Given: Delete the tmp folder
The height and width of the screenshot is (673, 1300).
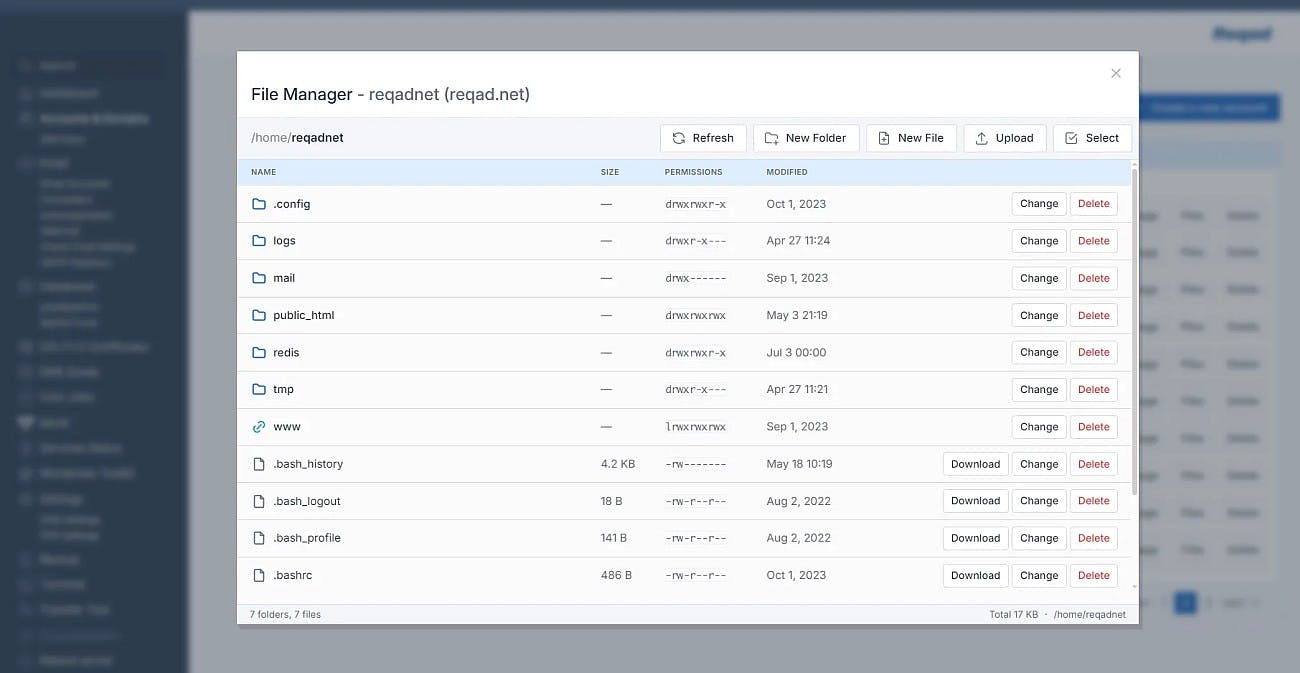Looking at the screenshot, I should (x=1094, y=389).
